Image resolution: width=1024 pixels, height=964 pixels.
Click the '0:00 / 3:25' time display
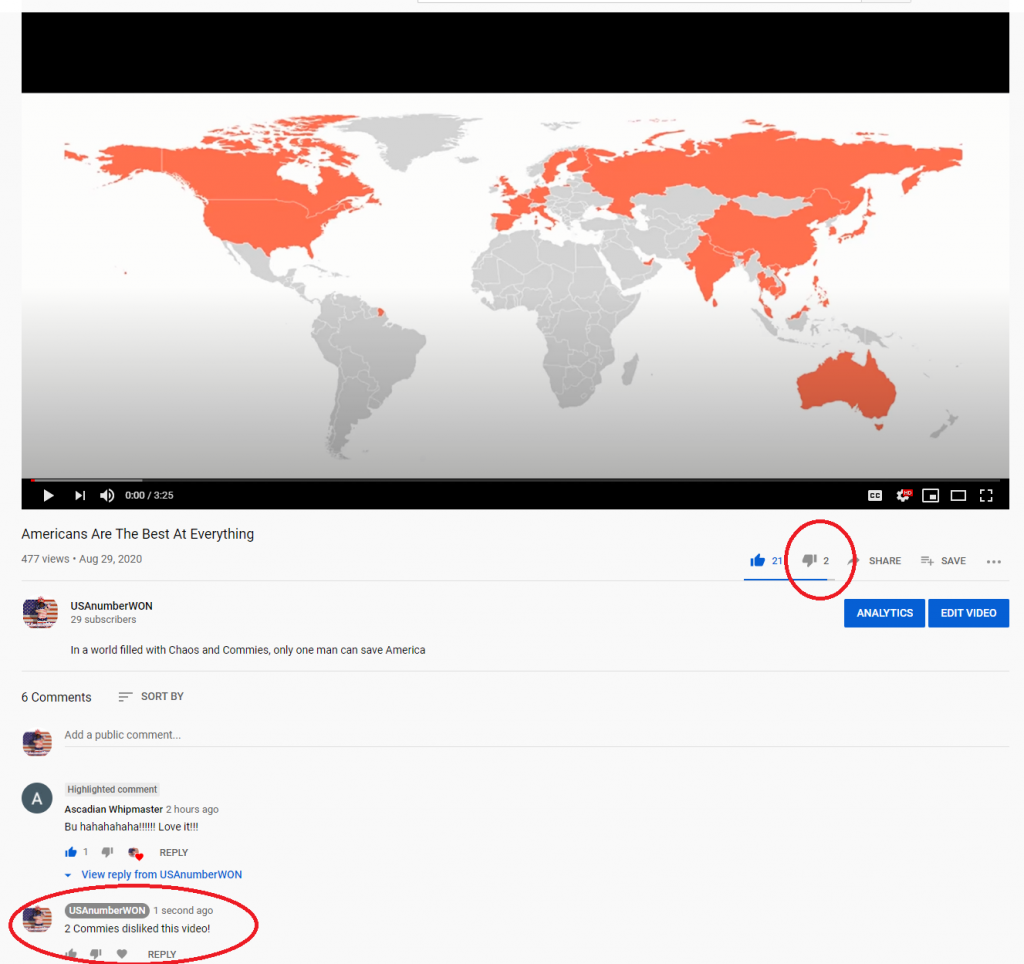tap(150, 496)
